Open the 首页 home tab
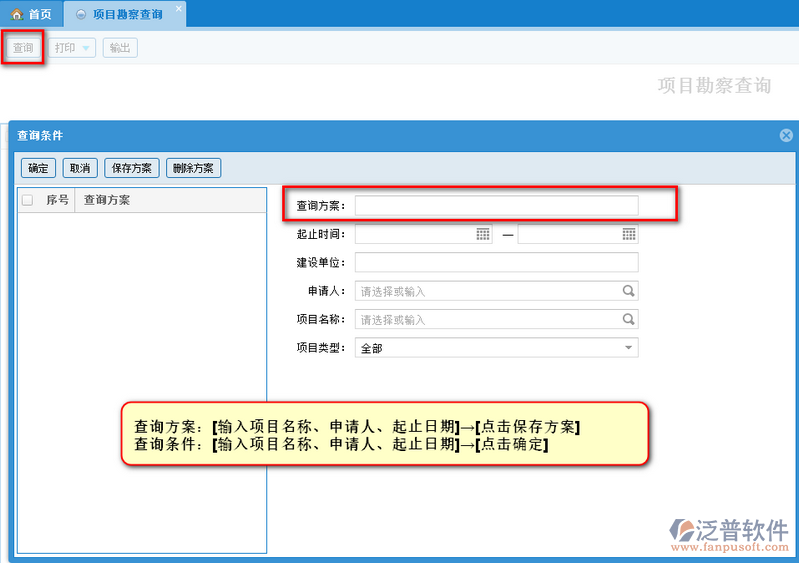Screen dimensions: 799x563 click(x=31, y=14)
